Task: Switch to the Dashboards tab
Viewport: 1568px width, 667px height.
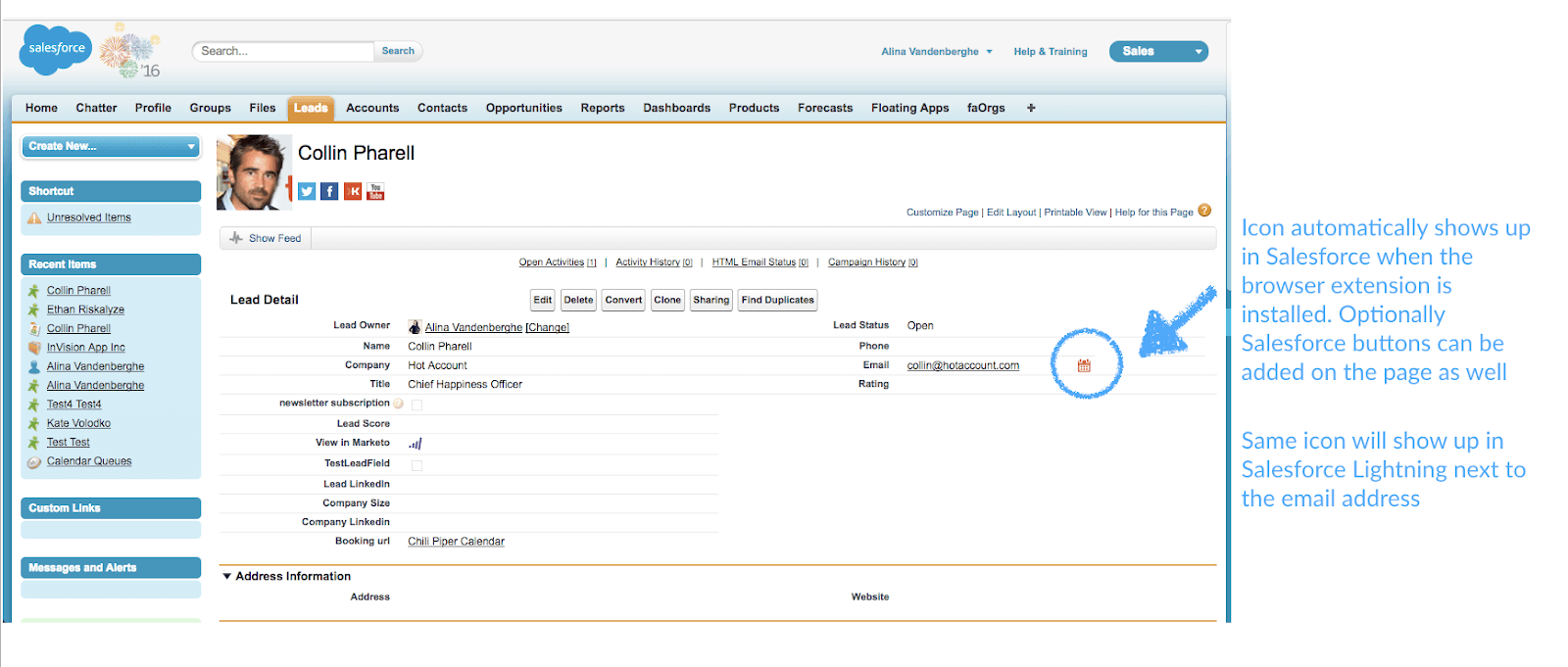Action: [677, 108]
